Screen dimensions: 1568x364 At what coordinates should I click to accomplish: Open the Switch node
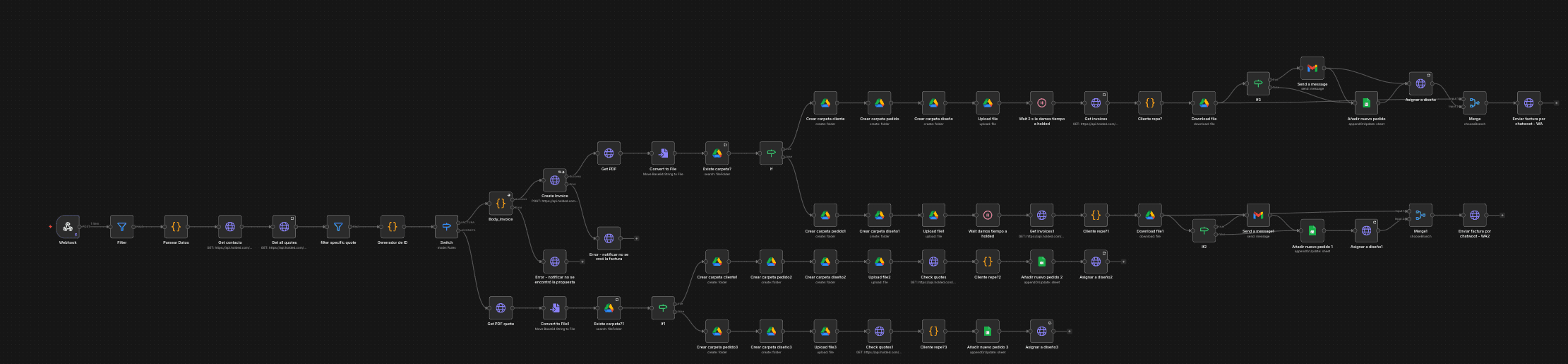446,227
